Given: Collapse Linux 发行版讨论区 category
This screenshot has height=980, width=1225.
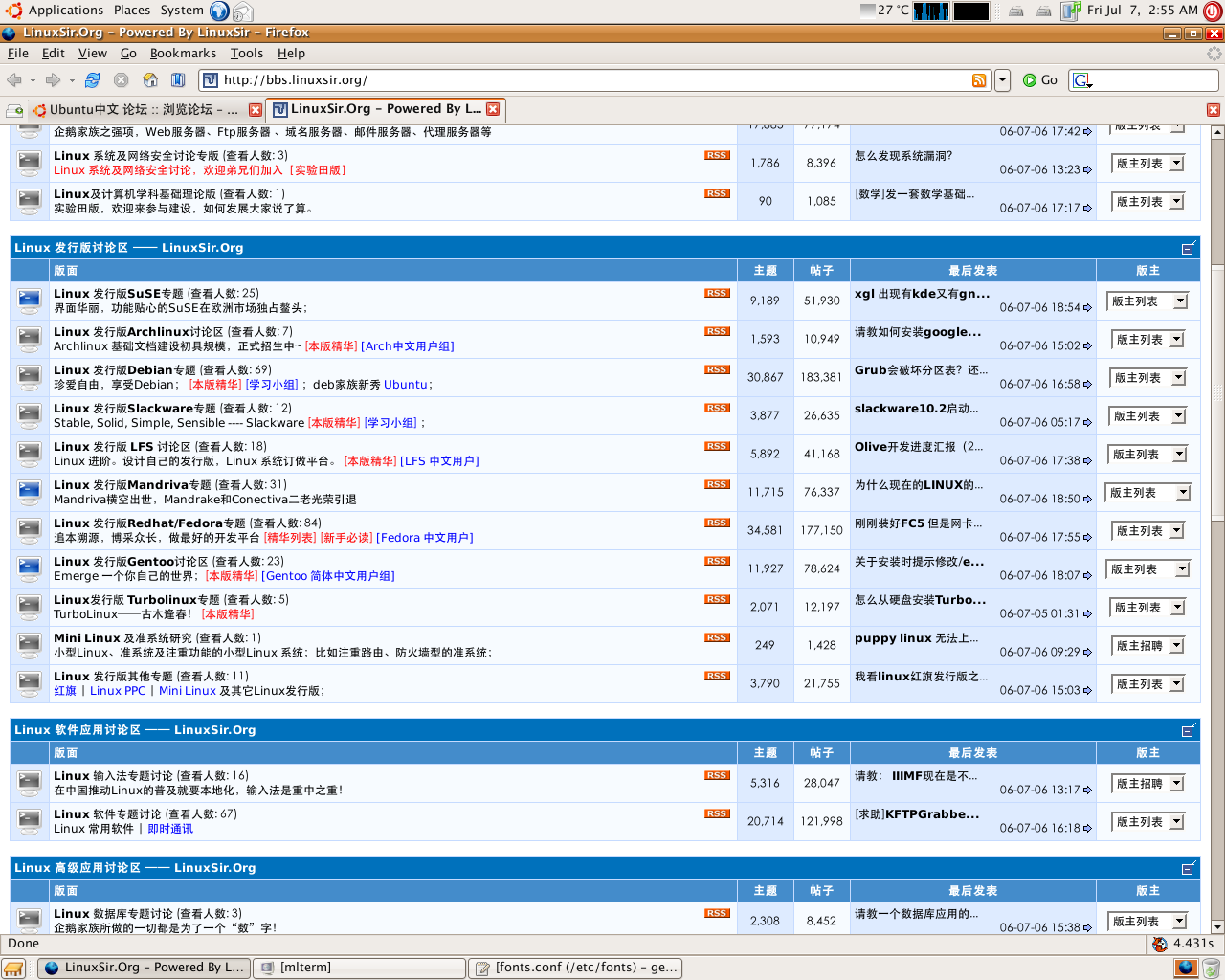Looking at the screenshot, I should [x=1189, y=248].
